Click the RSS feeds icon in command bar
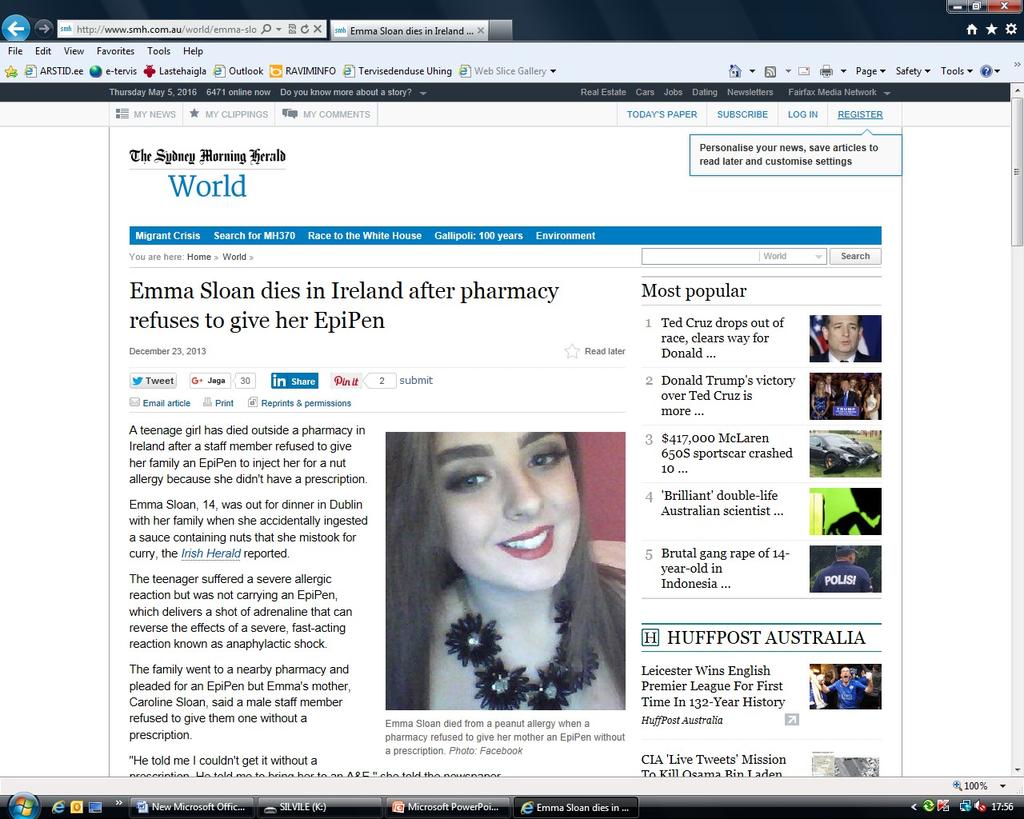This screenshot has height=819, width=1024. pyautogui.click(x=771, y=71)
